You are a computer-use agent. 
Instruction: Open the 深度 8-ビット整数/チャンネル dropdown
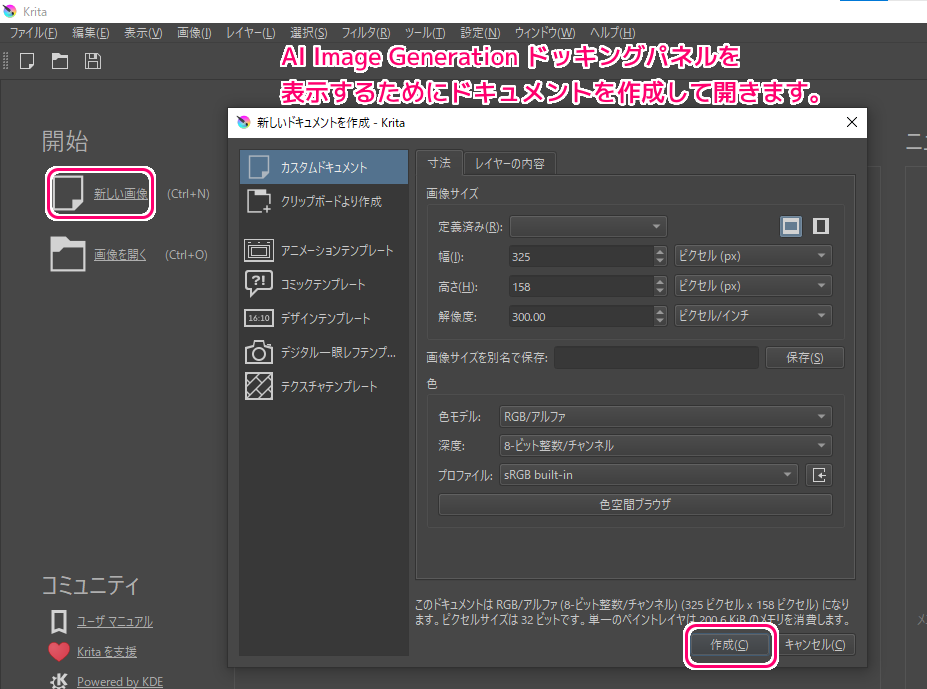(x=665, y=445)
